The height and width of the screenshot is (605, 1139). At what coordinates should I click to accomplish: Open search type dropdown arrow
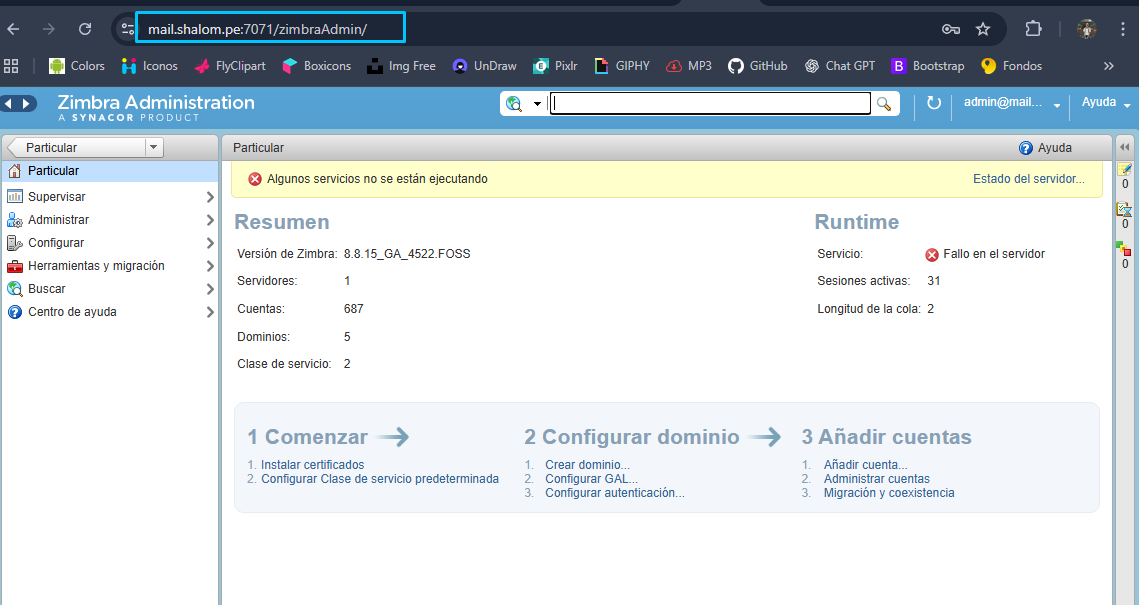pos(537,103)
